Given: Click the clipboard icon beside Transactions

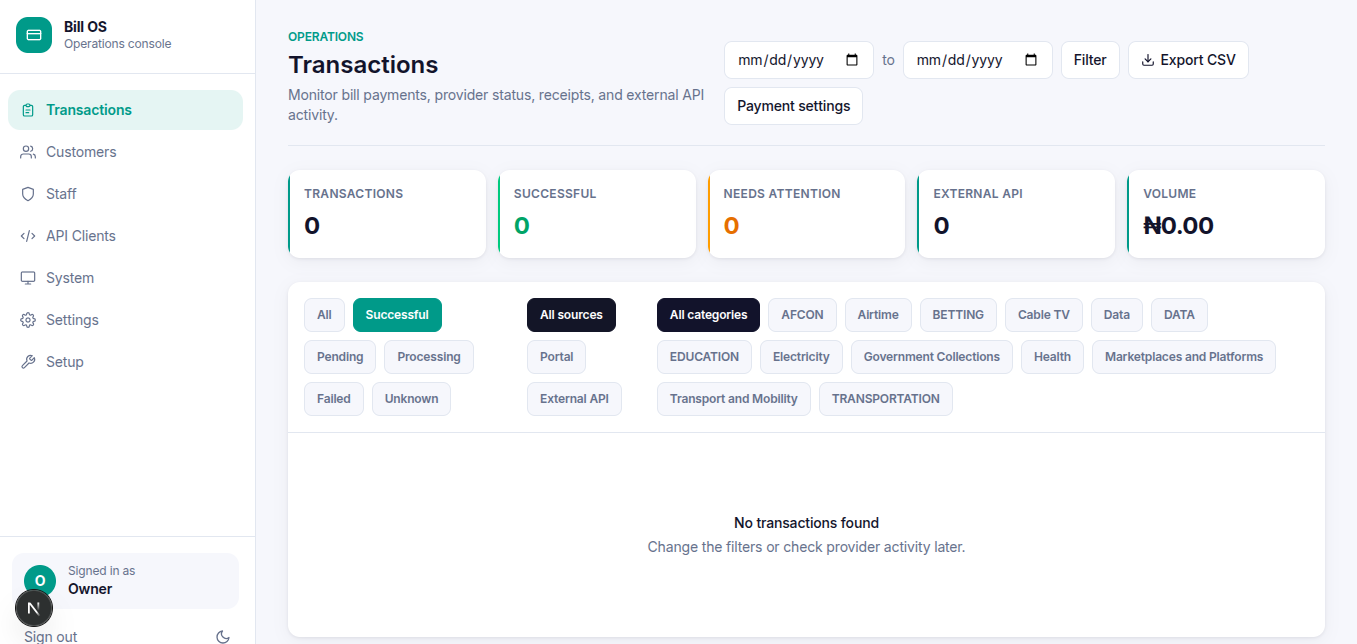Looking at the screenshot, I should [x=28, y=110].
